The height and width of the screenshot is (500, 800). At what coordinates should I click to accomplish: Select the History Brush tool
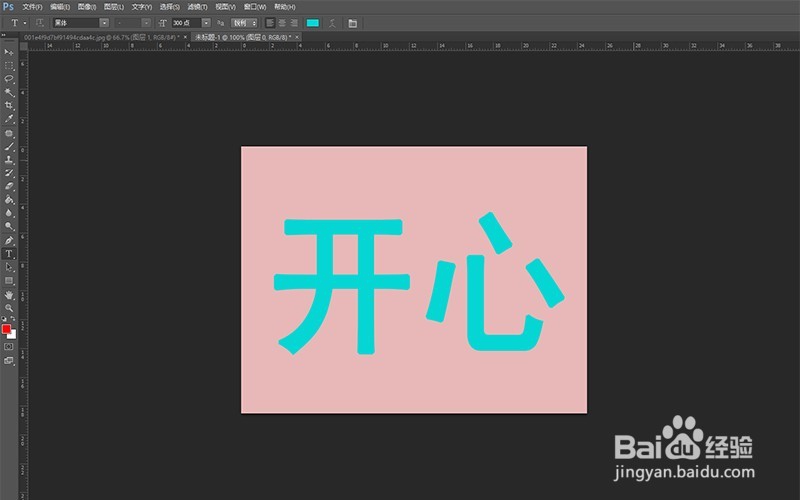click(x=9, y=173)
